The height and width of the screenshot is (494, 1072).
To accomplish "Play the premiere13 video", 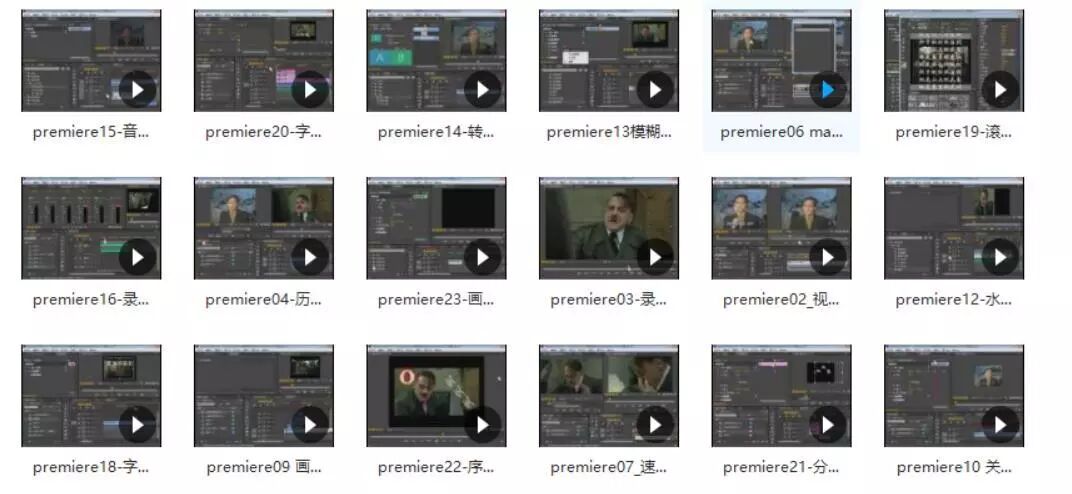I will click(x=655, y=90).
